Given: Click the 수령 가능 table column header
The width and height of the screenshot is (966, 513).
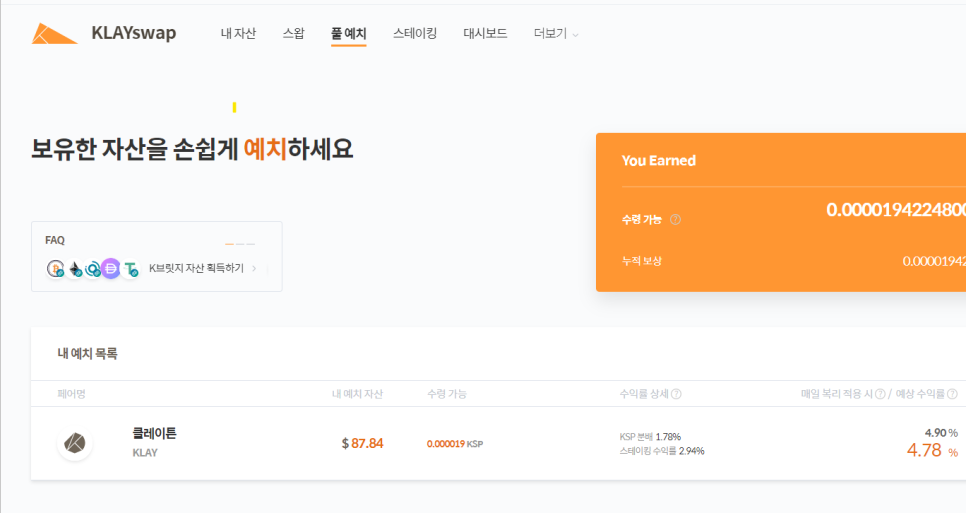Looking at the screenshot, I should (x=447, y=394).
